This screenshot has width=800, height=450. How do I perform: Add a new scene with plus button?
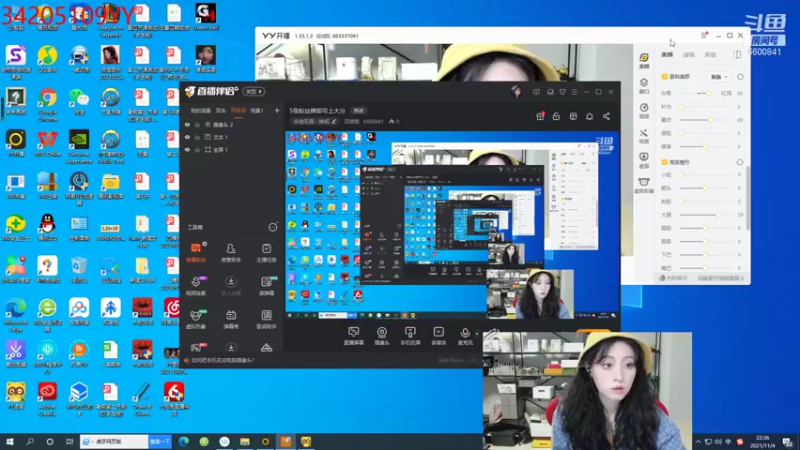277,110
